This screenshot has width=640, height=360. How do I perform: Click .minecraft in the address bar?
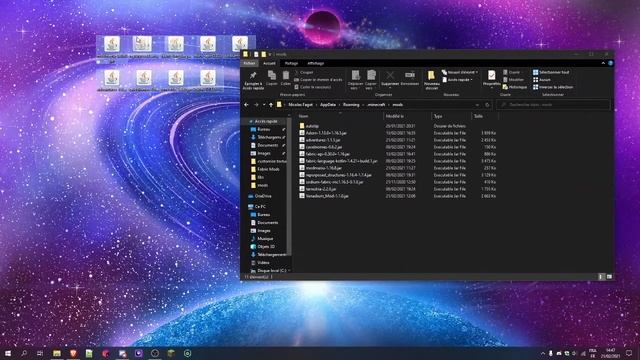click(x=376, y=105)
